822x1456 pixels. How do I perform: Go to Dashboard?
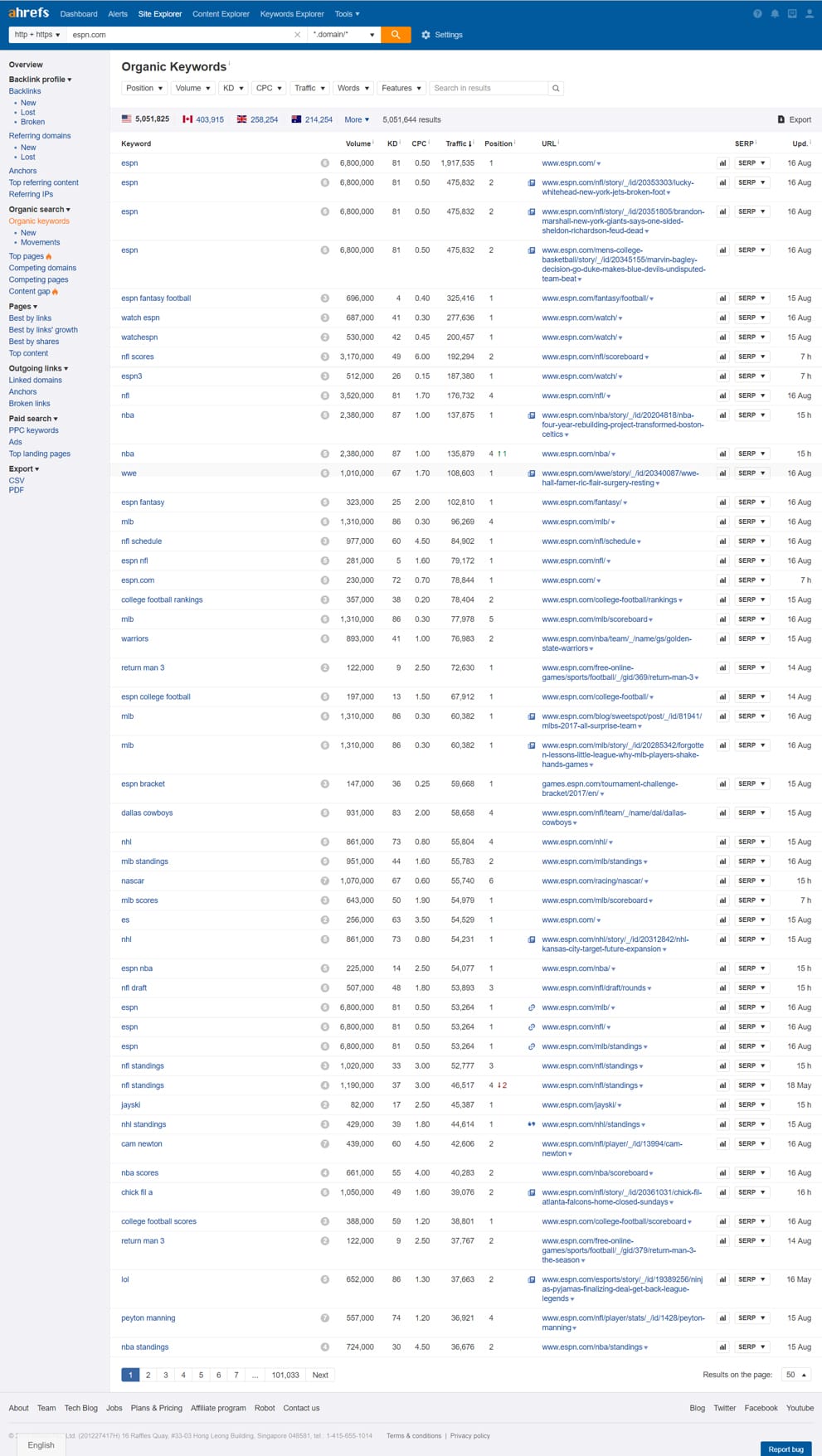pyautogui.click(x=79, y=14)
